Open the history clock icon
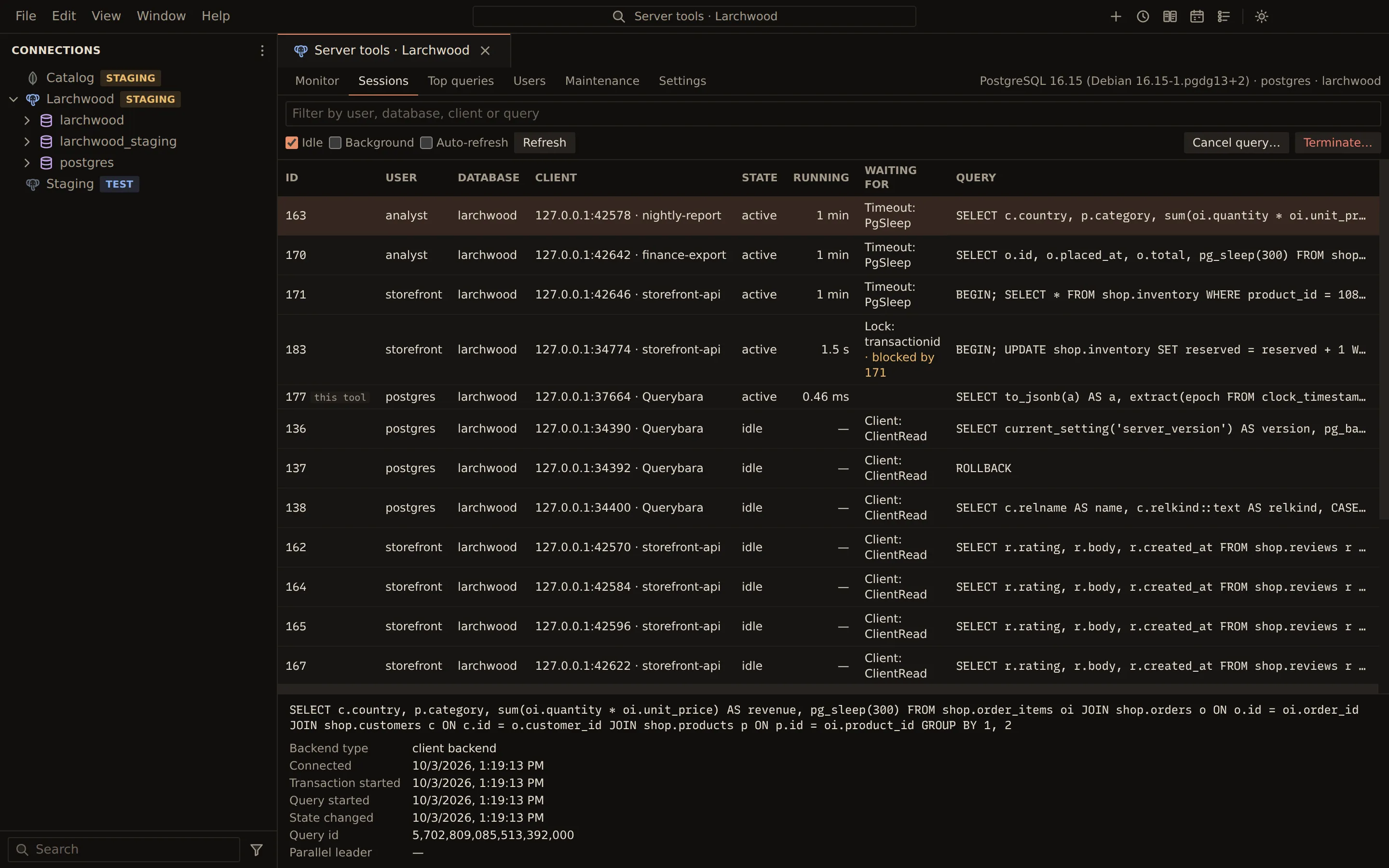Image resolution: width=1389 pixels, height=868 pixels. click(1142, 17)
